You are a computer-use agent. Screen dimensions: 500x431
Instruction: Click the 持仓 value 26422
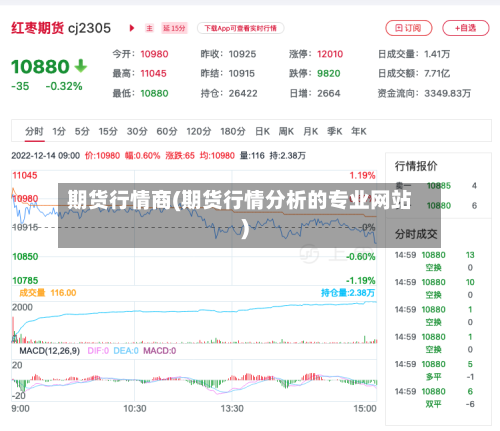[x=243, y=93]
